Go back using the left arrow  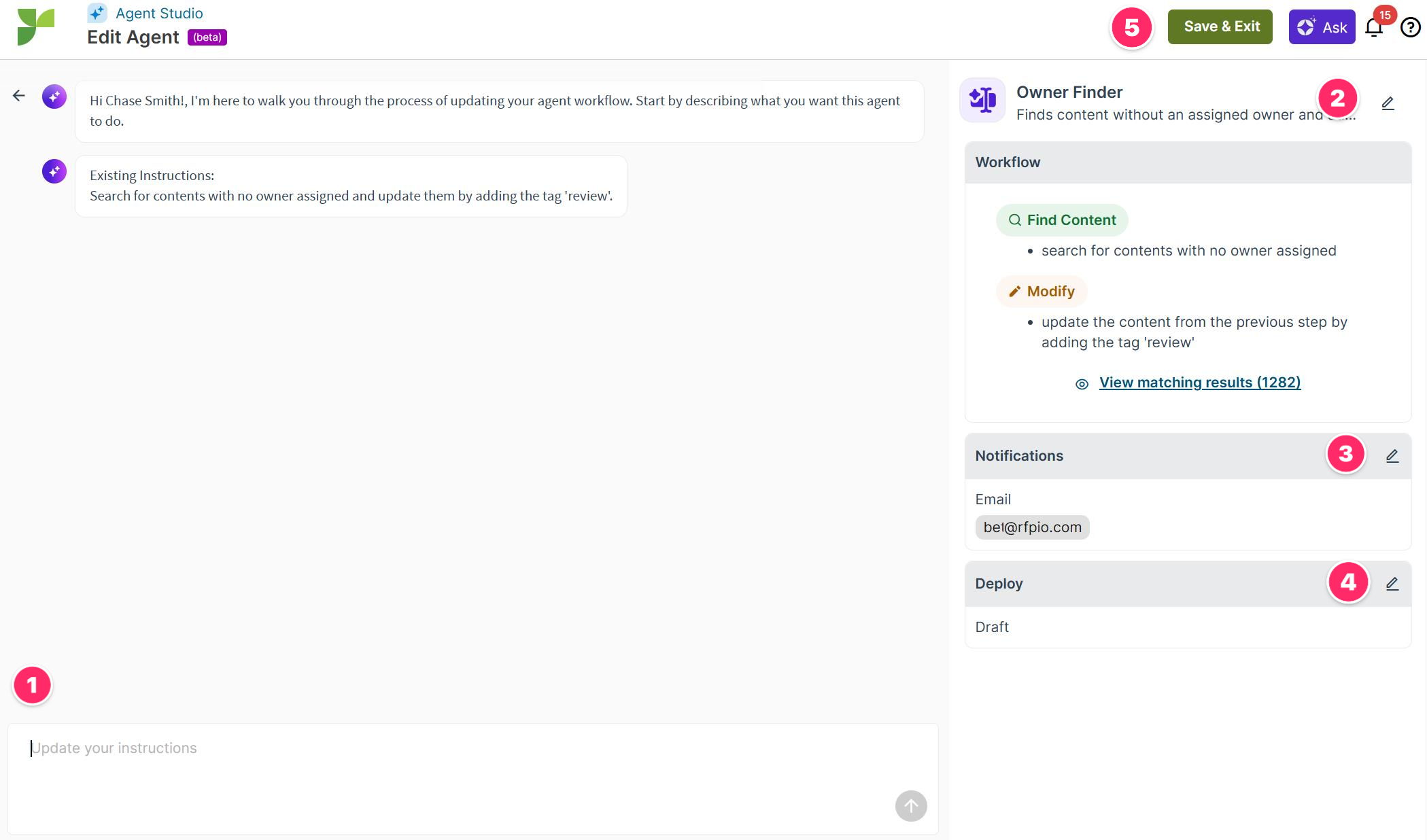19,96
